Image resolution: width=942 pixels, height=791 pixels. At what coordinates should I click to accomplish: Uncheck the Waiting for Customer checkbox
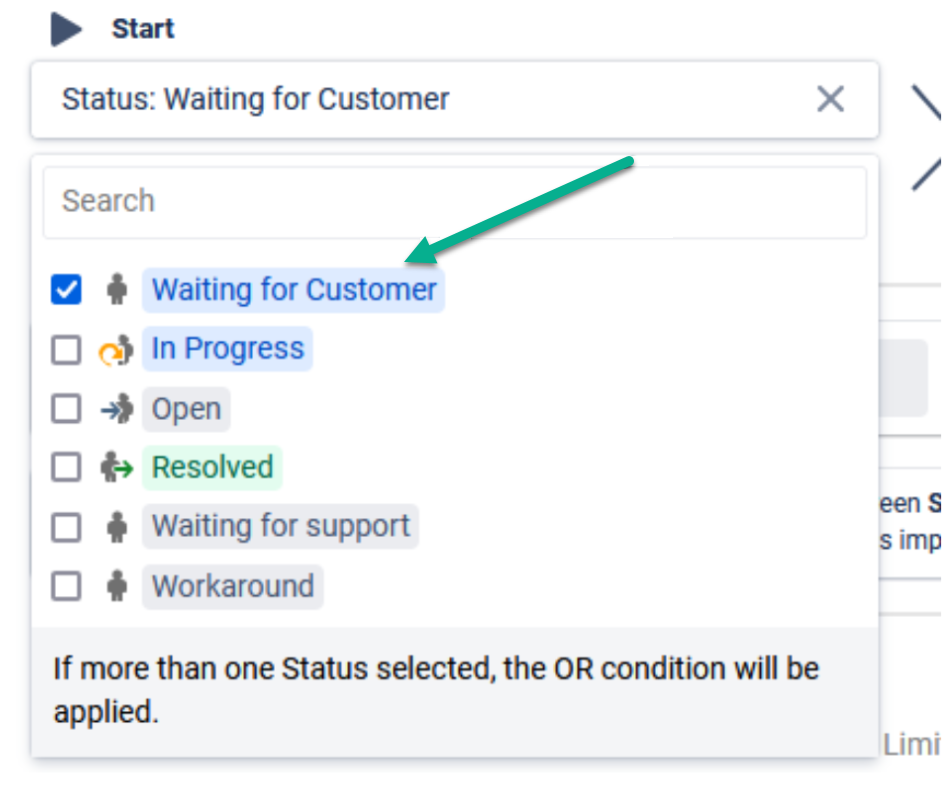point(67,290)
